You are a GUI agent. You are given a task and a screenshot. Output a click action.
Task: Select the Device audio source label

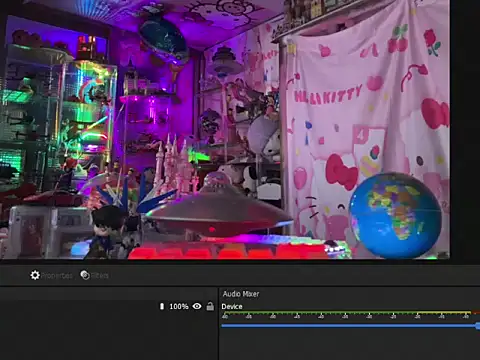[x=232, y=306]
